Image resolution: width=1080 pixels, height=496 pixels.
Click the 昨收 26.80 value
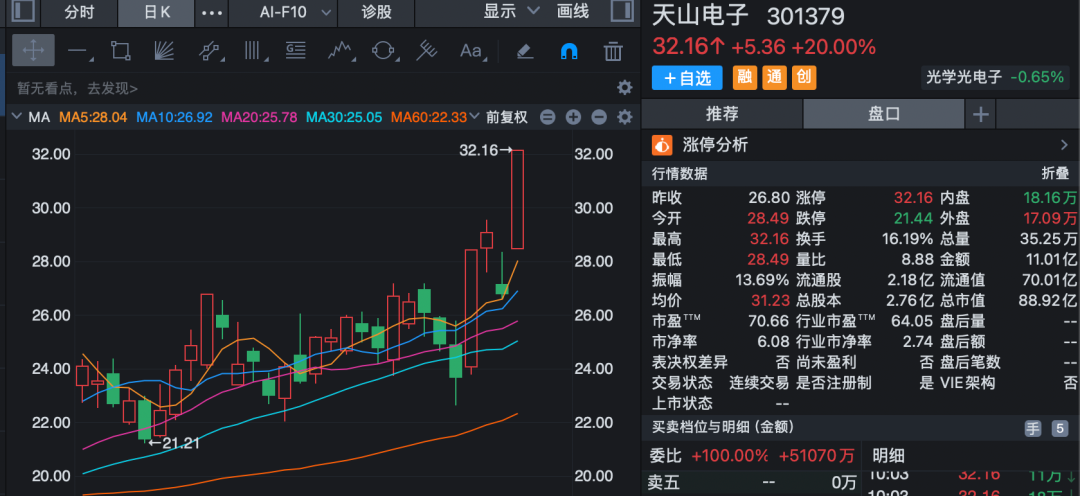tap(769, 198)
